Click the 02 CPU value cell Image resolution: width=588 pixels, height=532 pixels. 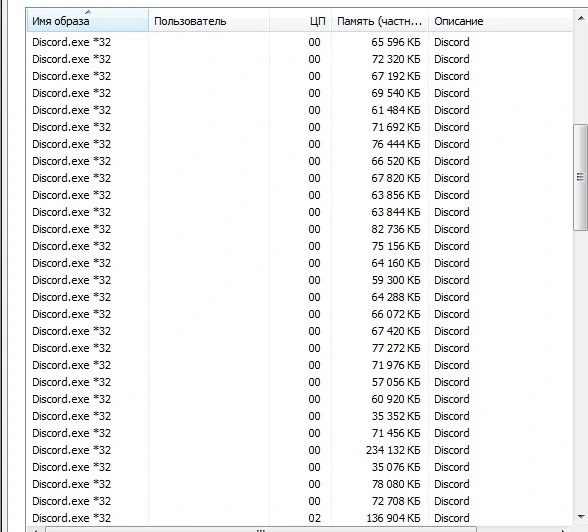click(x=314, y=518)
